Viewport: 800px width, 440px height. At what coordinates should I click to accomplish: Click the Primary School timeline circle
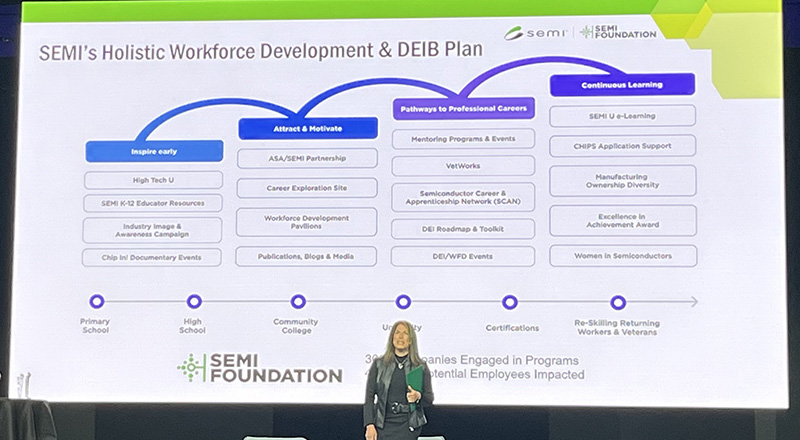point(96,301)
